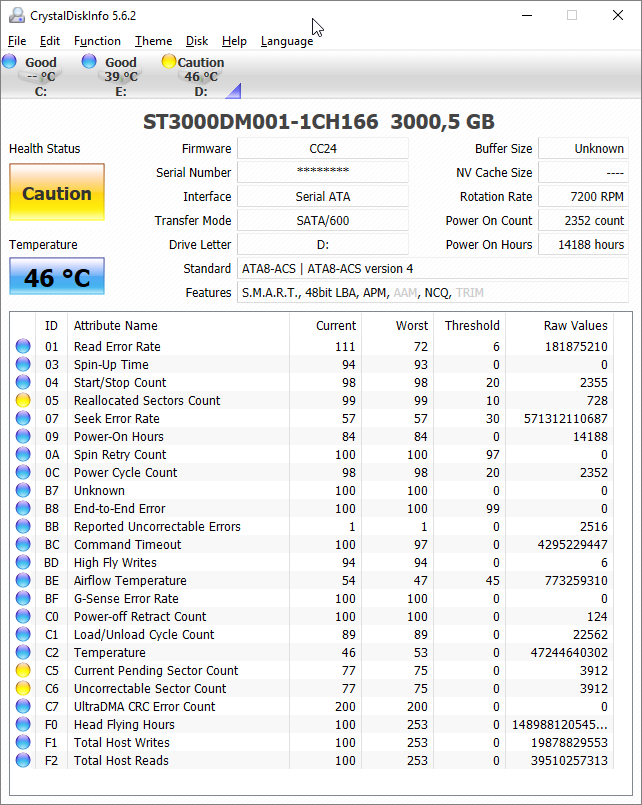Screen dimensions: 642x805
Task: Click the yellow caution orb for drive D:
Action: coord(169,62)
